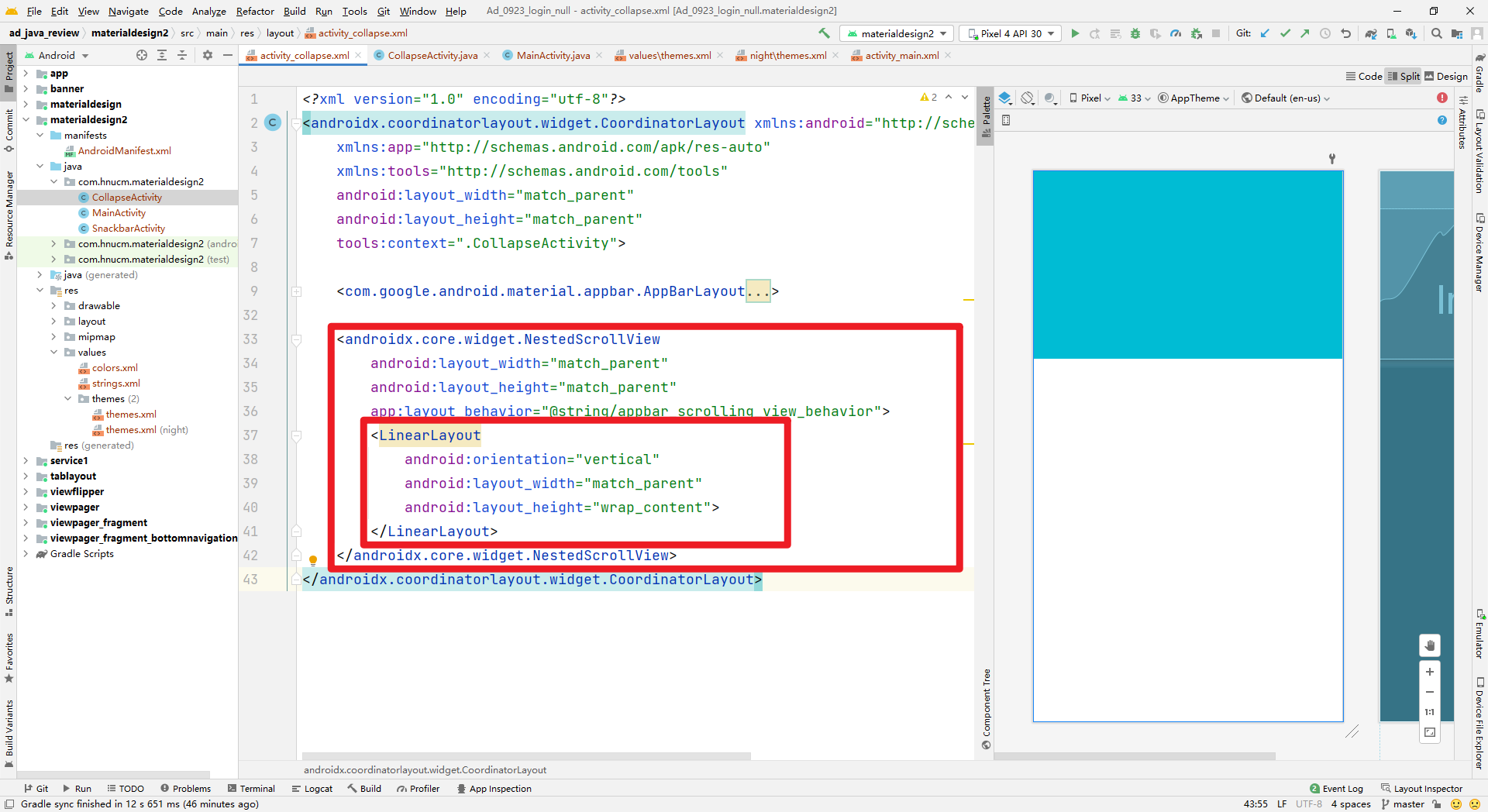This screenshot has height=812, width=1488.
Task: Switch to activity_main.xml tab
Action: 902,55
